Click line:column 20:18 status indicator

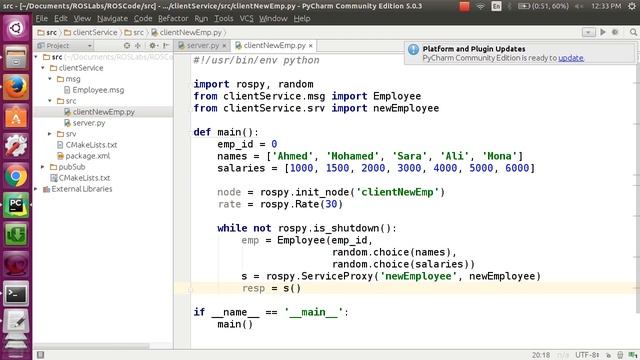point(541,355)
